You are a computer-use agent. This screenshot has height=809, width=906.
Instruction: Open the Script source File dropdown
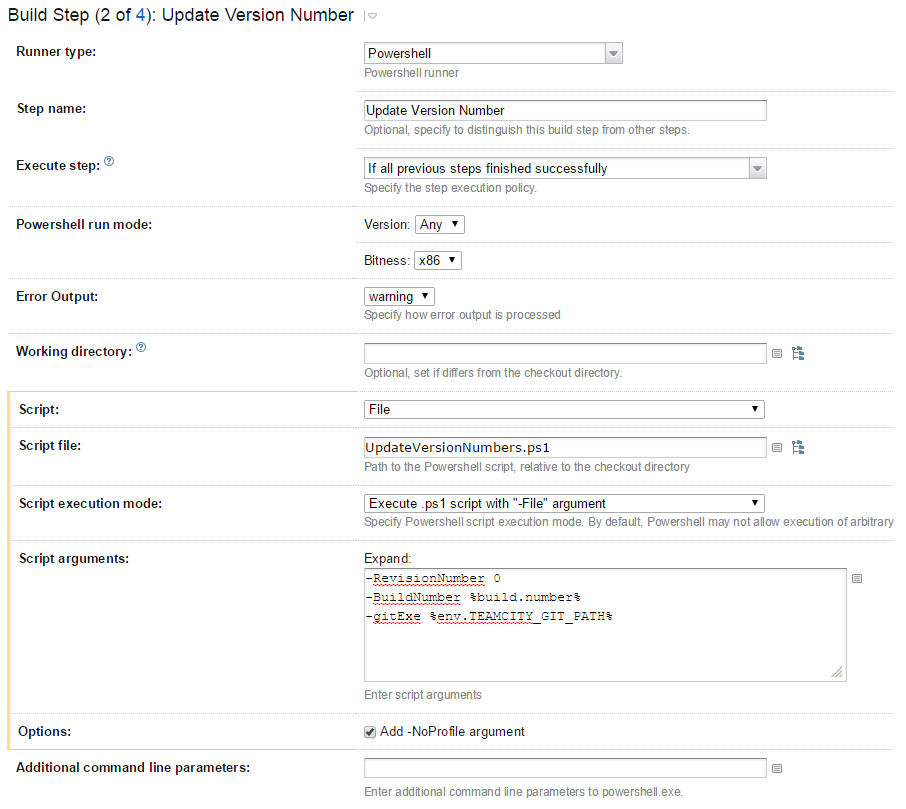564,410
